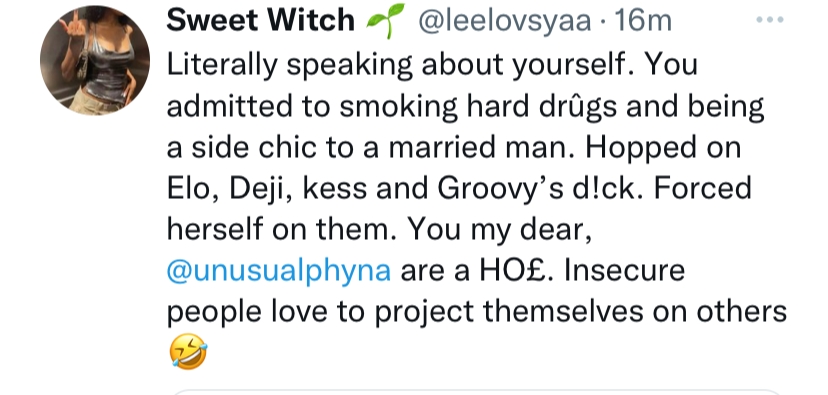Viewport: 828px width, 395px height.
Task: Open the three-dot more options menu
Action: 769,20
